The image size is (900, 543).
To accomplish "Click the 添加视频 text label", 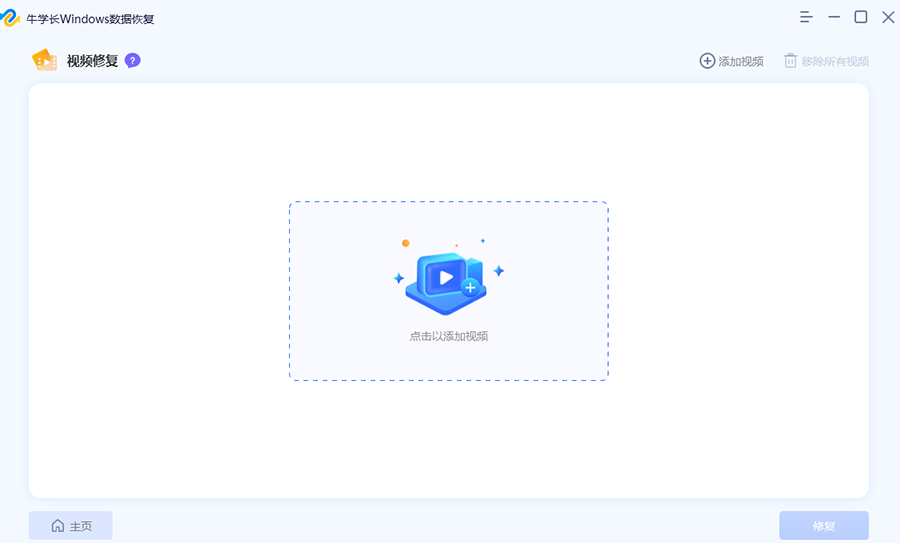I will [x=741, y=62].
